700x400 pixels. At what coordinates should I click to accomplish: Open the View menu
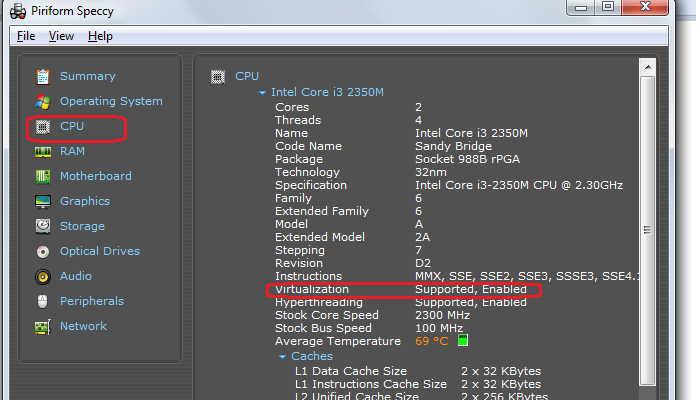61,36
